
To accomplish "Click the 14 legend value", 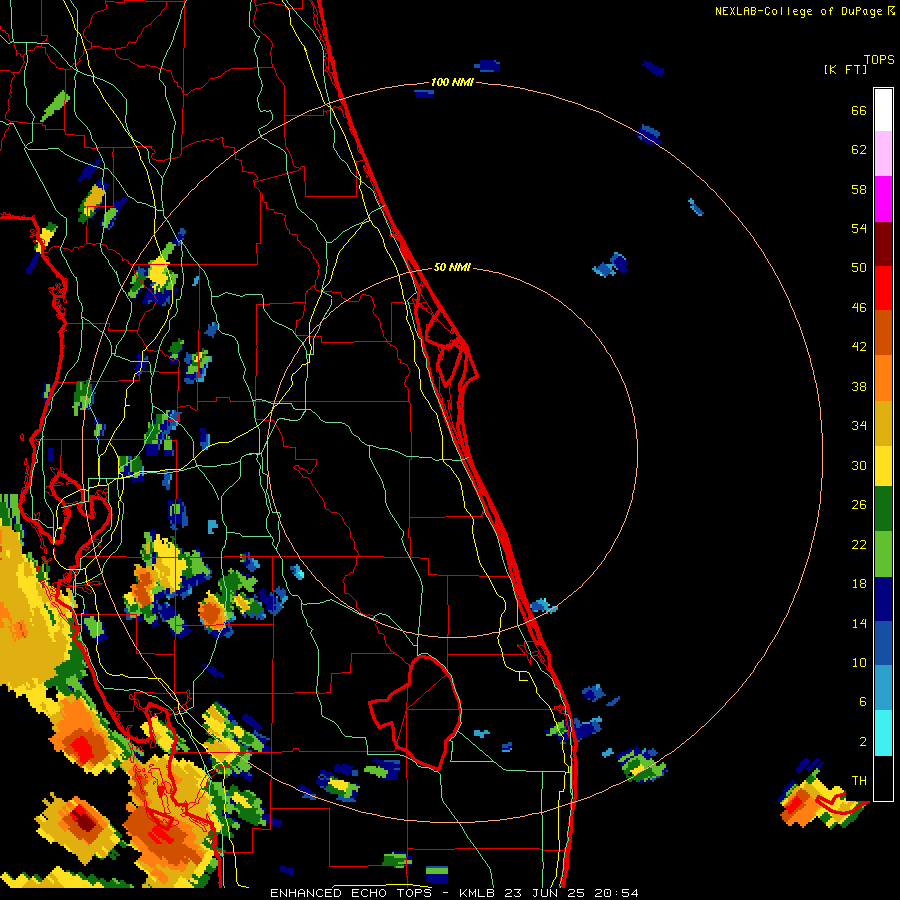I will (859, 623).
